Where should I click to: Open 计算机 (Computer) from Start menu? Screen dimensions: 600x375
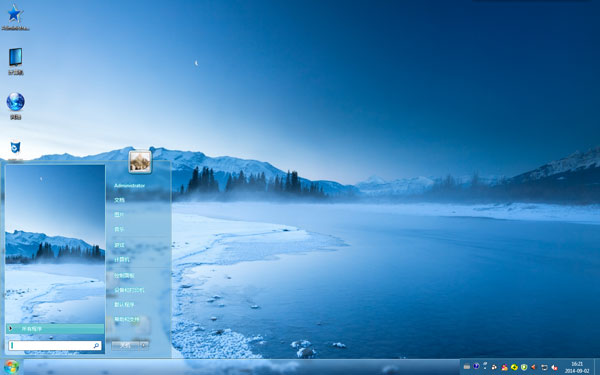[x=122, y=260]
